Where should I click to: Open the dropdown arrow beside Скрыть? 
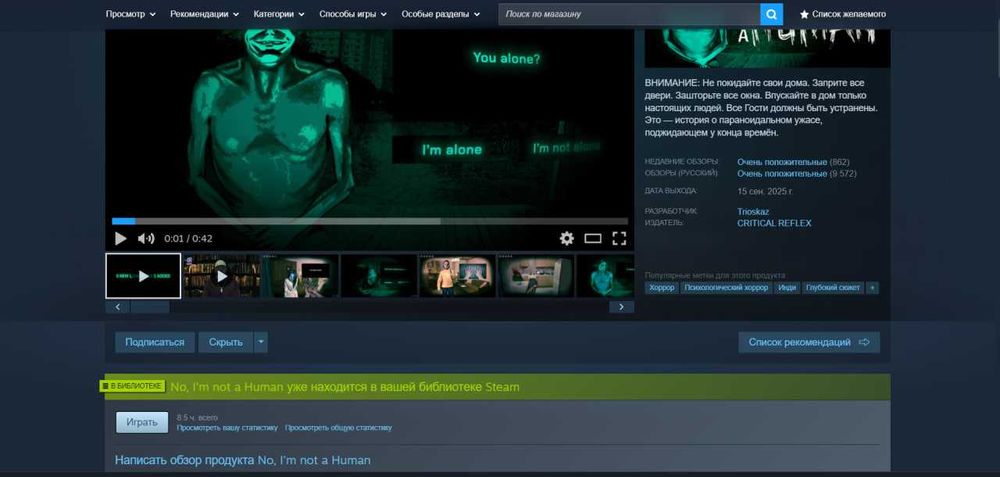point(261,342)
